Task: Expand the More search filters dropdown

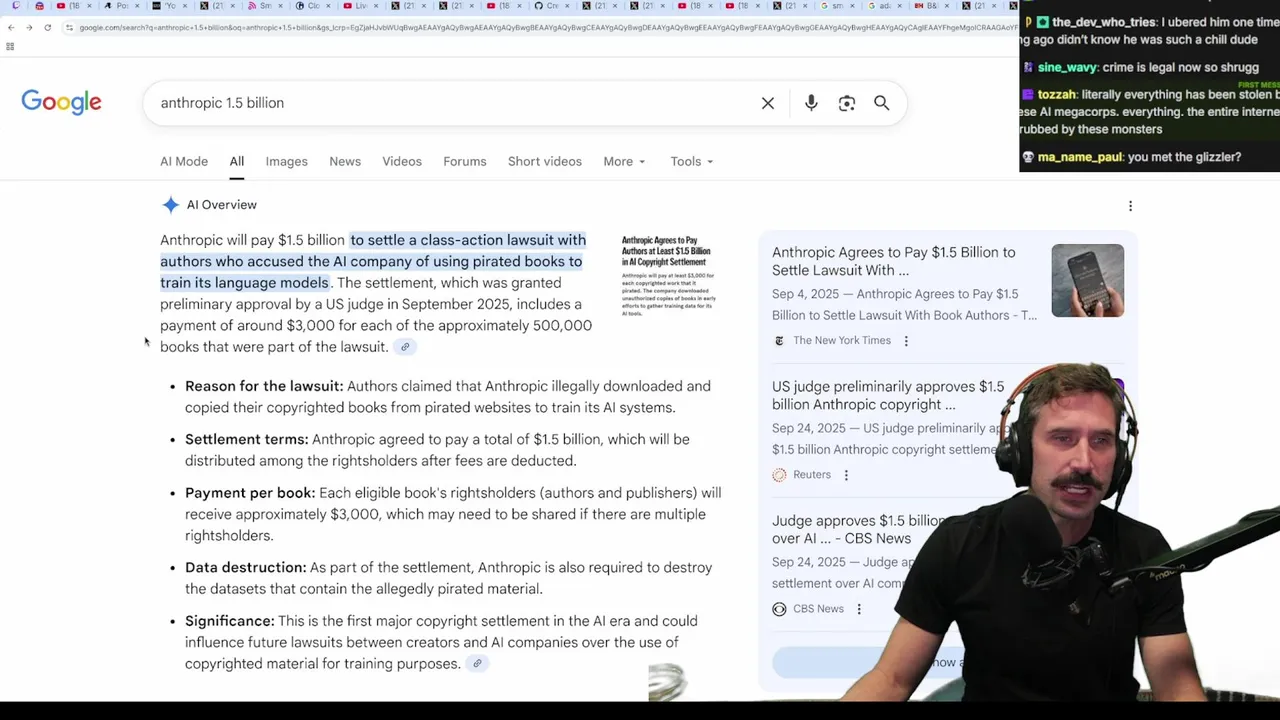Action: [x=624, y=161]
